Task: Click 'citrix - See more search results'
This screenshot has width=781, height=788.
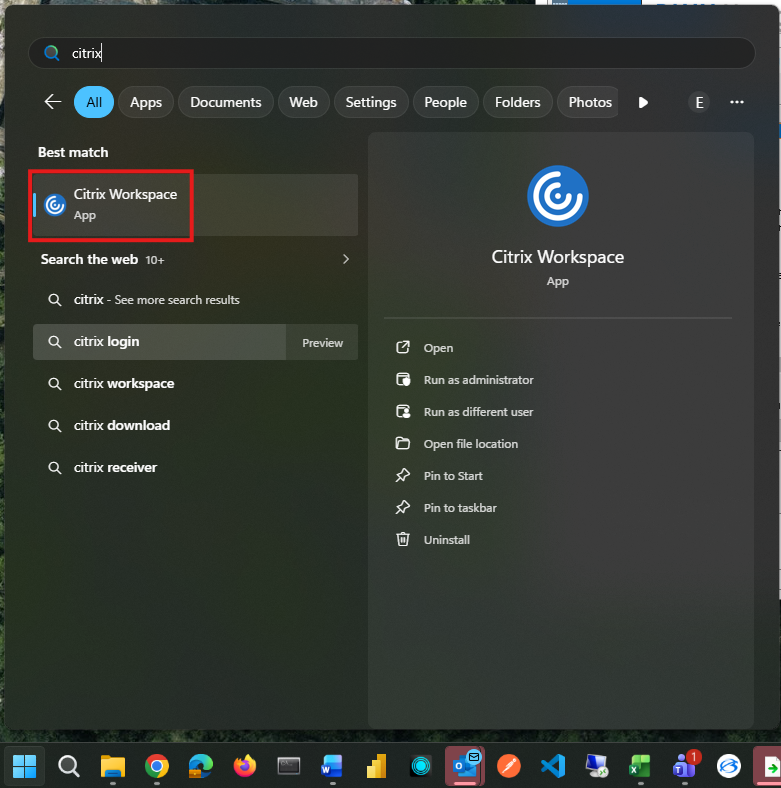Action: (195, 300)
